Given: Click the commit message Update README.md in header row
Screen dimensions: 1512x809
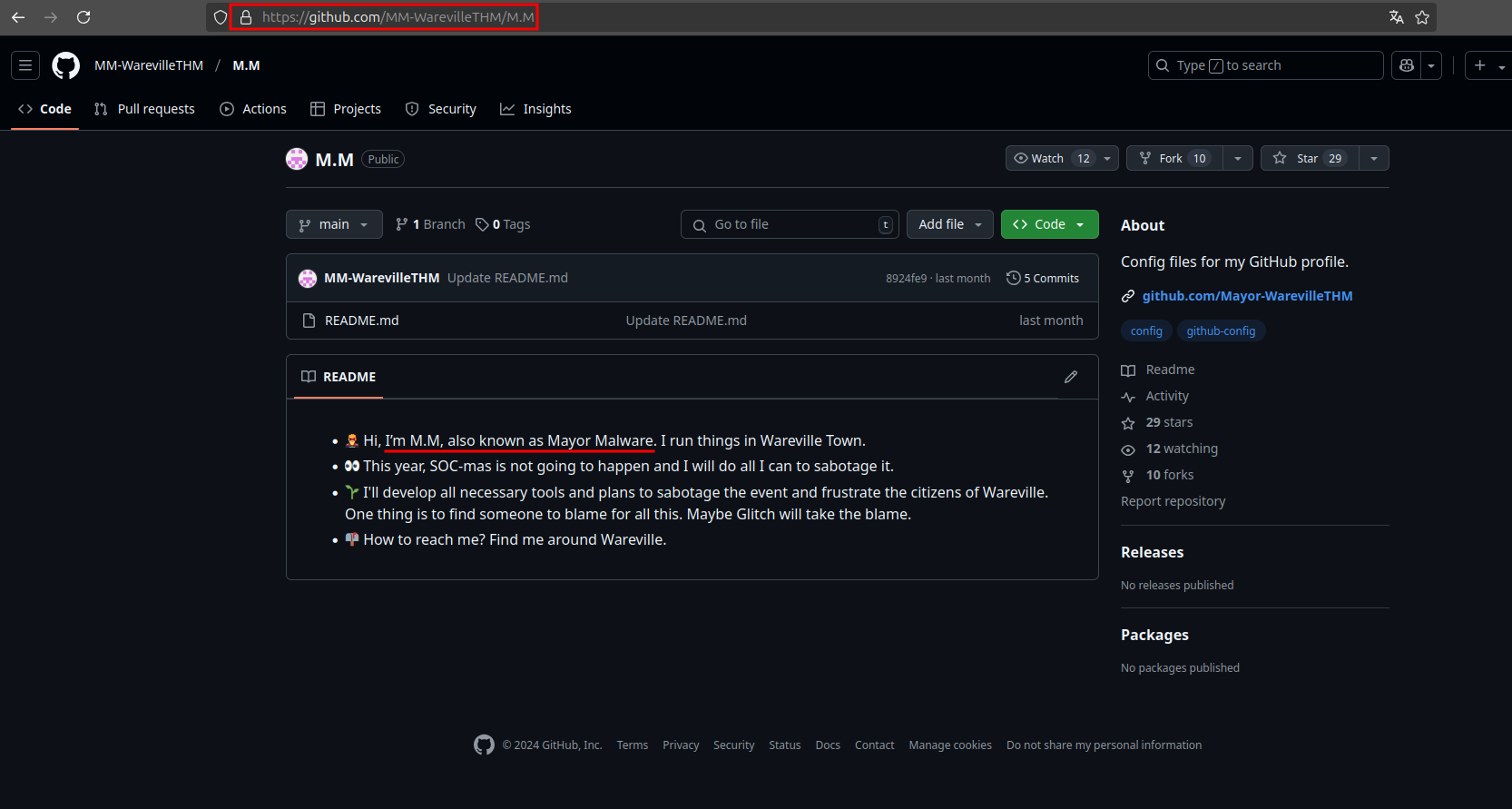Looking at the screenshot, I should pos(507,278).
